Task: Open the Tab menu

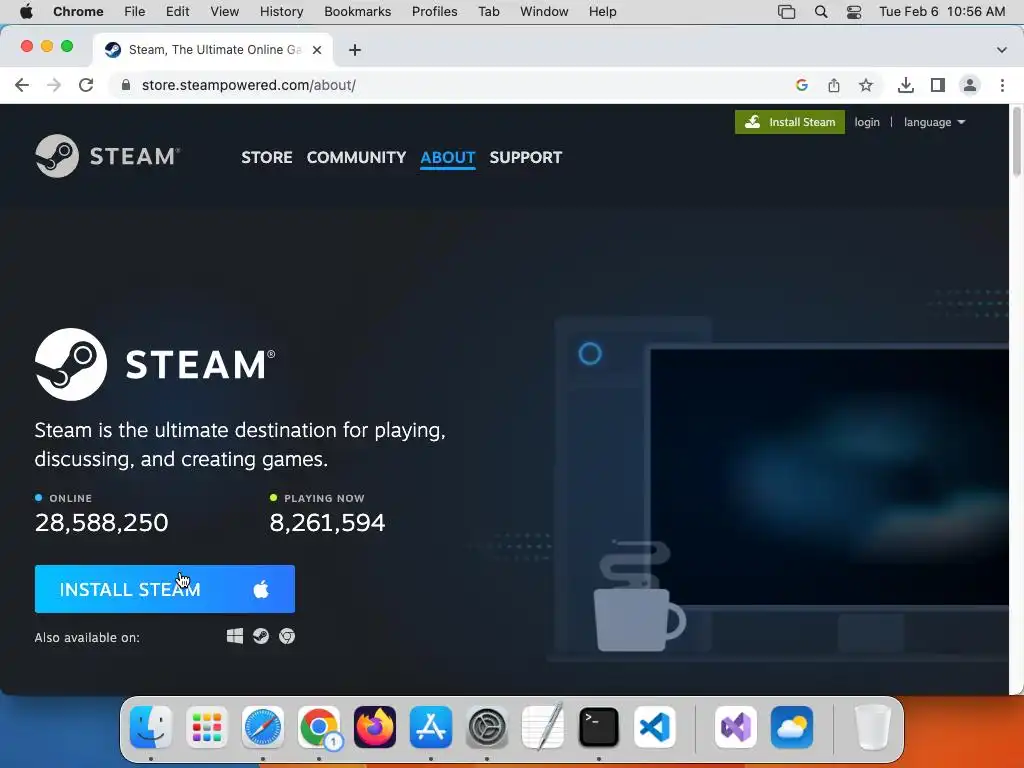Action: click(x=488, y=12)
